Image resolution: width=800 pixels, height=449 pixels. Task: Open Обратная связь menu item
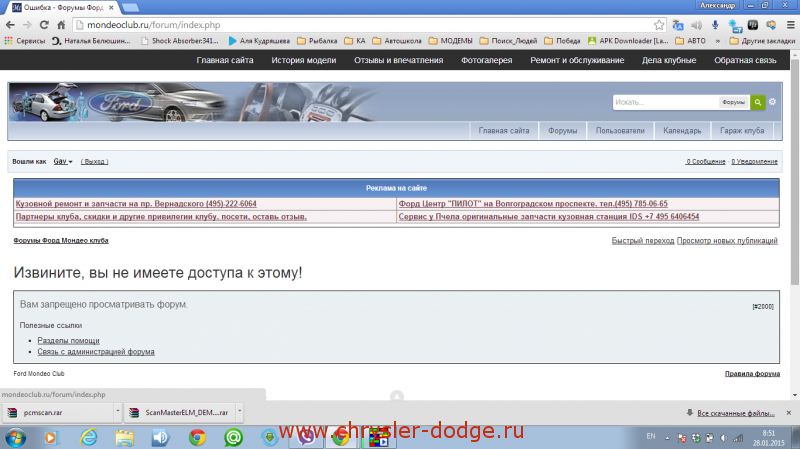point(745,60)
